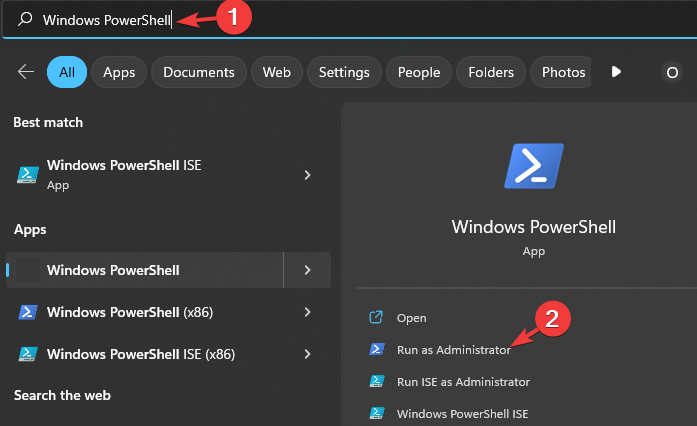Screen dimensions: 697x426
Task: Select the All filter tab
Action: (67, 72)
